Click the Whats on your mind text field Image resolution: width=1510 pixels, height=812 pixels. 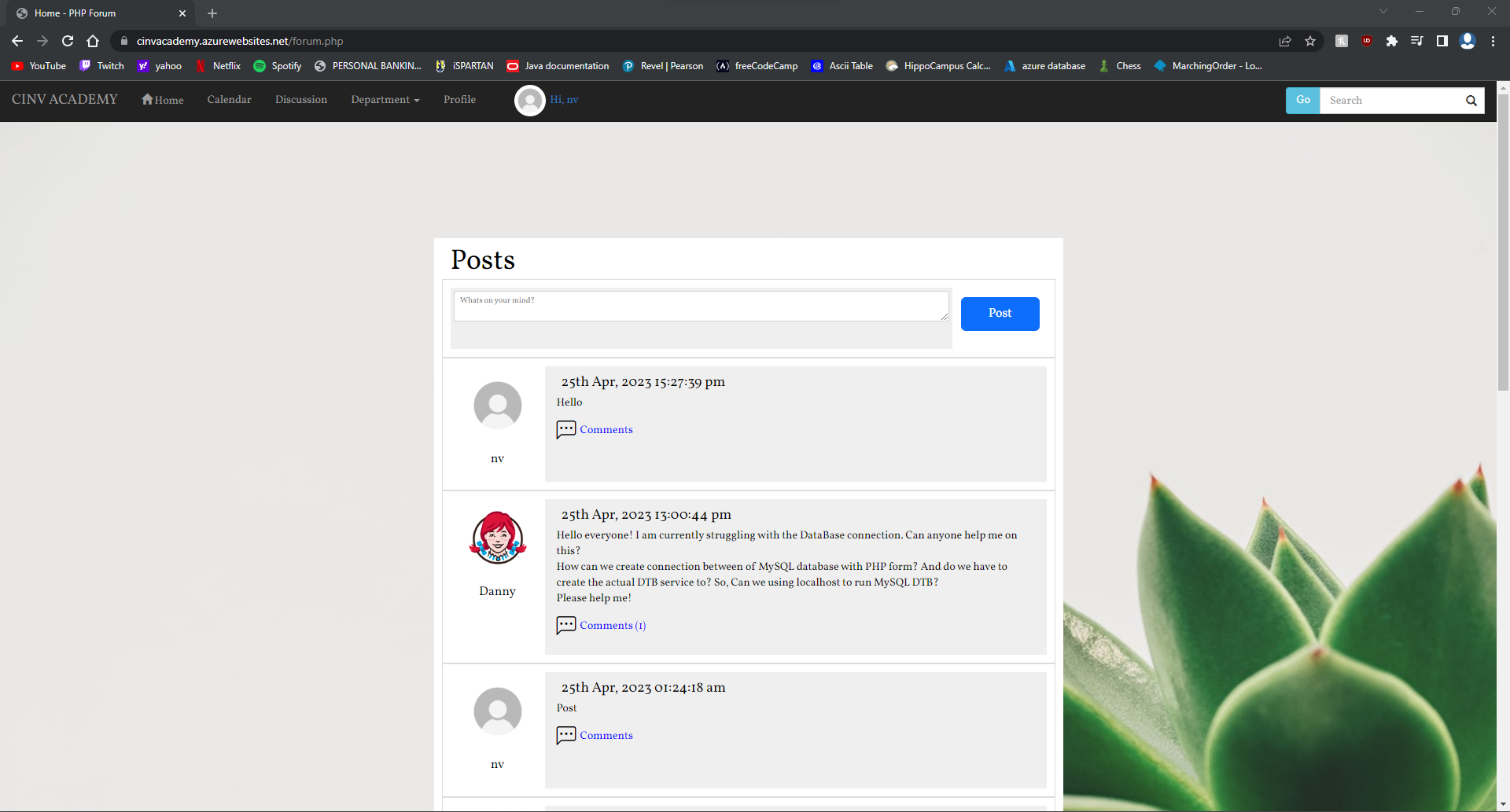[701, 306]
